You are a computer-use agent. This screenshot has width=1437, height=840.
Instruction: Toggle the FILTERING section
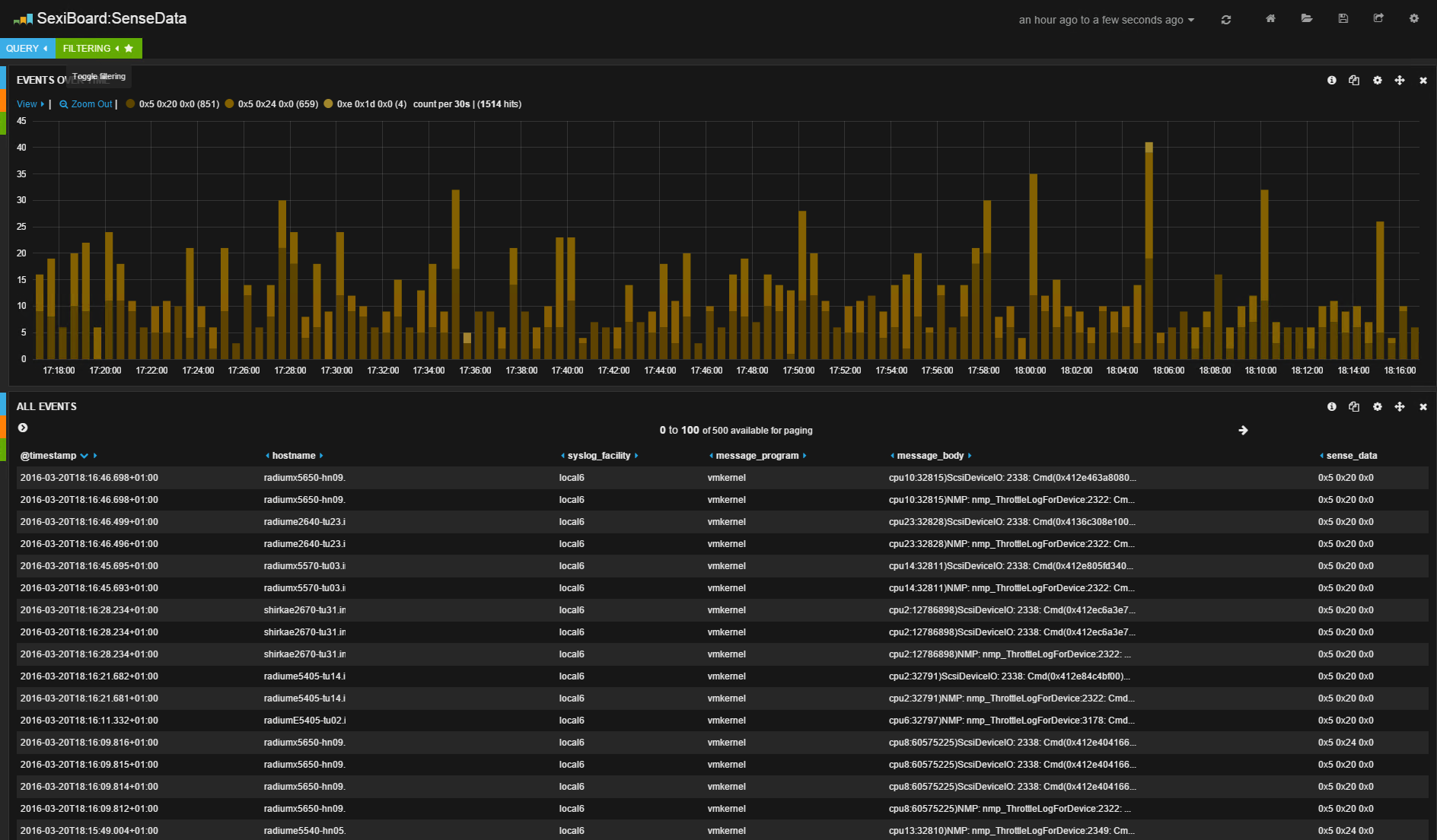pos(91,49)
